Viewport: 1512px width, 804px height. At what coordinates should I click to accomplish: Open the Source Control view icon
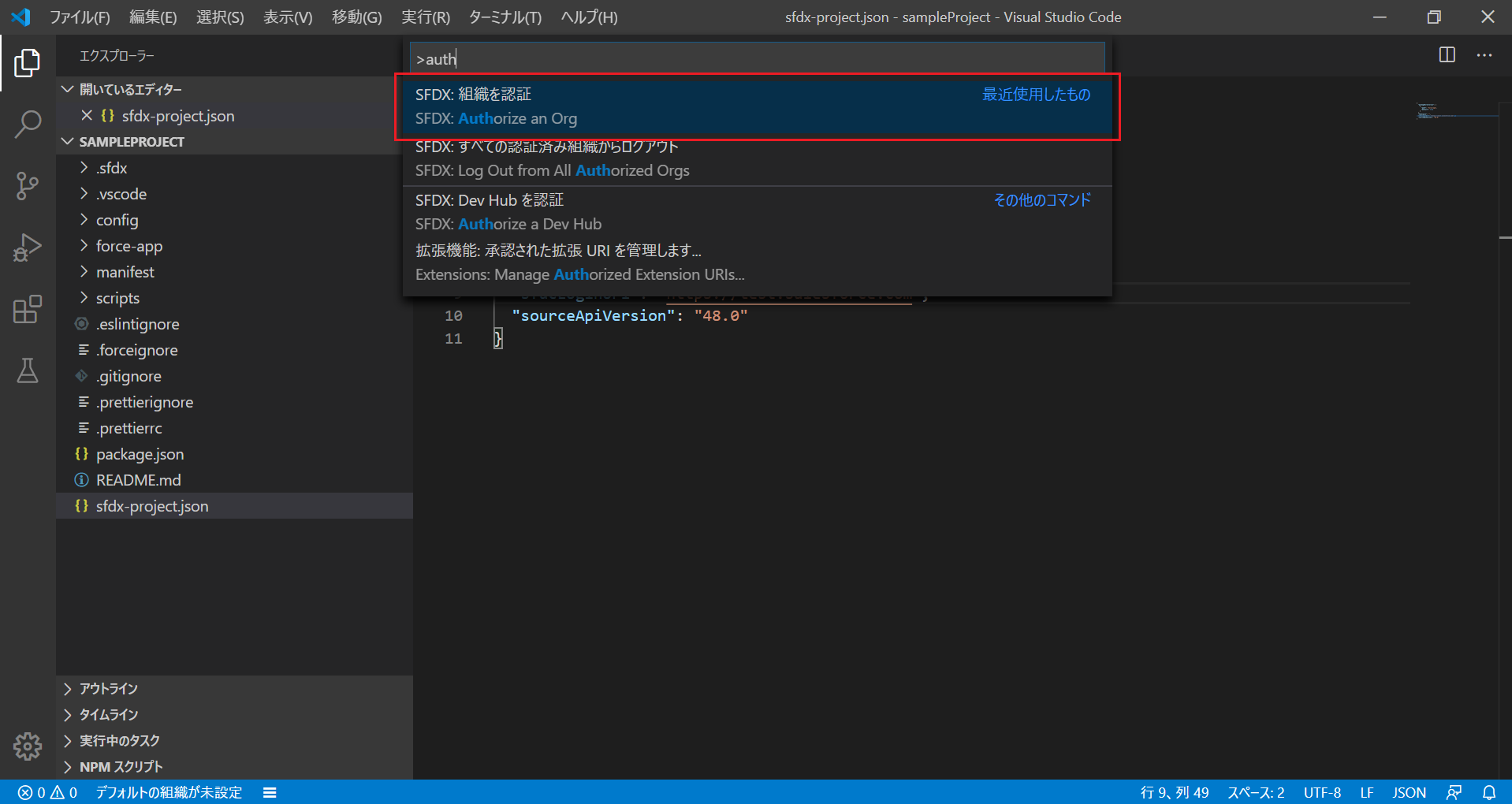pyautogui.click(x=28, y=186)
